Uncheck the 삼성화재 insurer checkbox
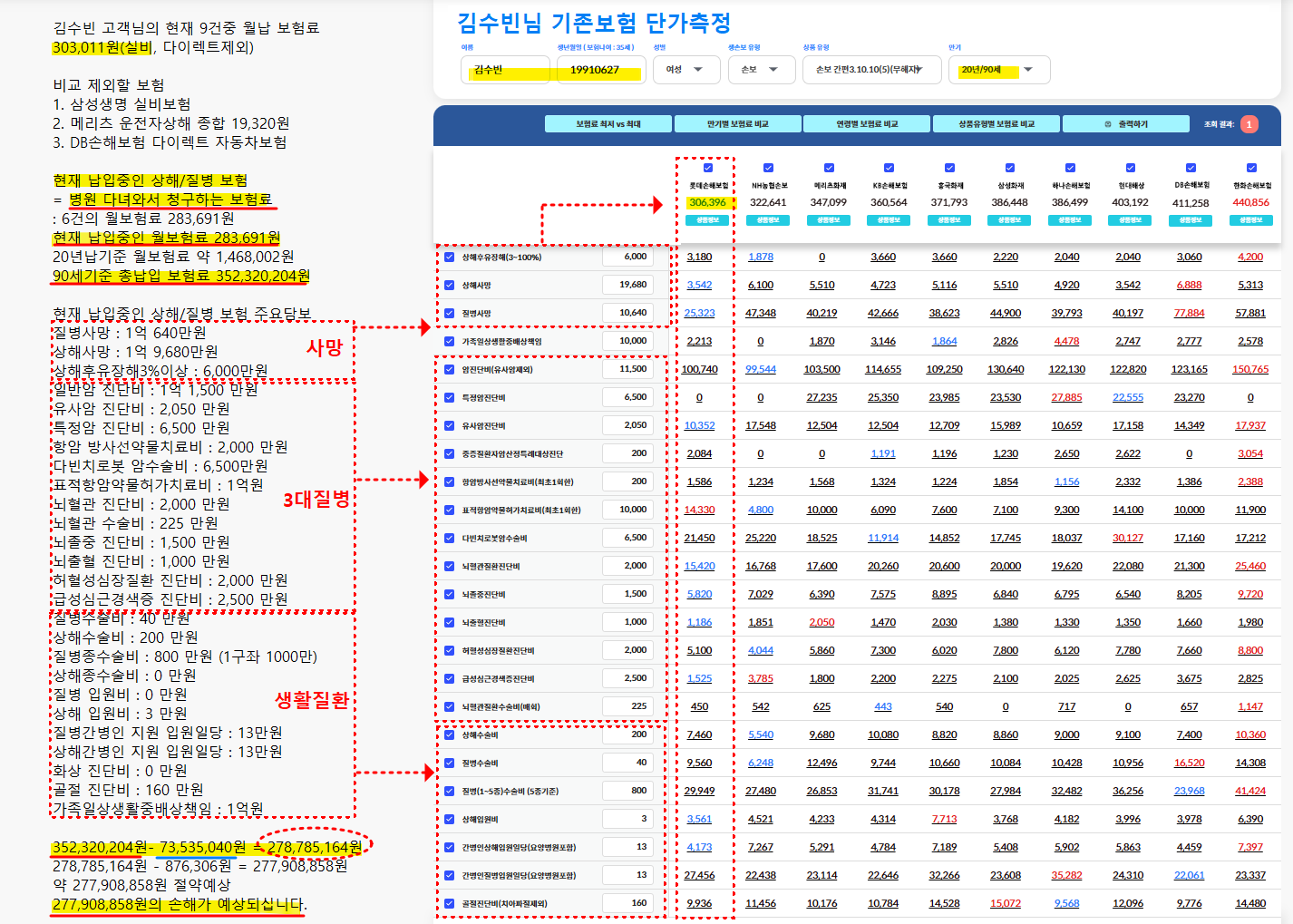 point(1009,168)
